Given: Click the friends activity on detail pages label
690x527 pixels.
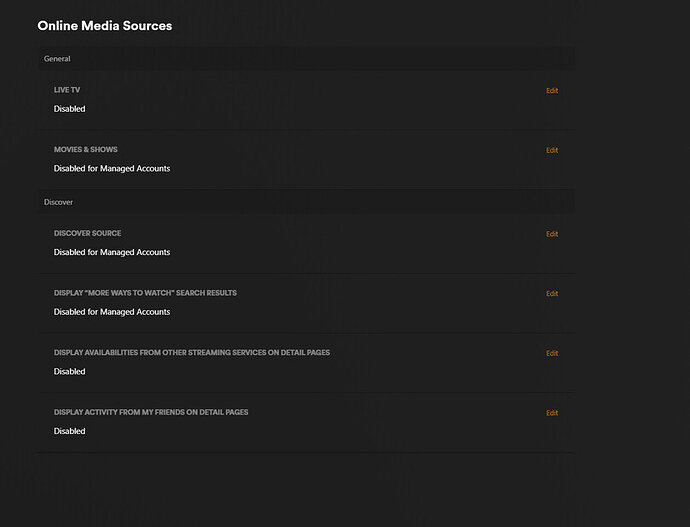Looking at the screenshot, I should pyautogui.click(x=151, y=412).
